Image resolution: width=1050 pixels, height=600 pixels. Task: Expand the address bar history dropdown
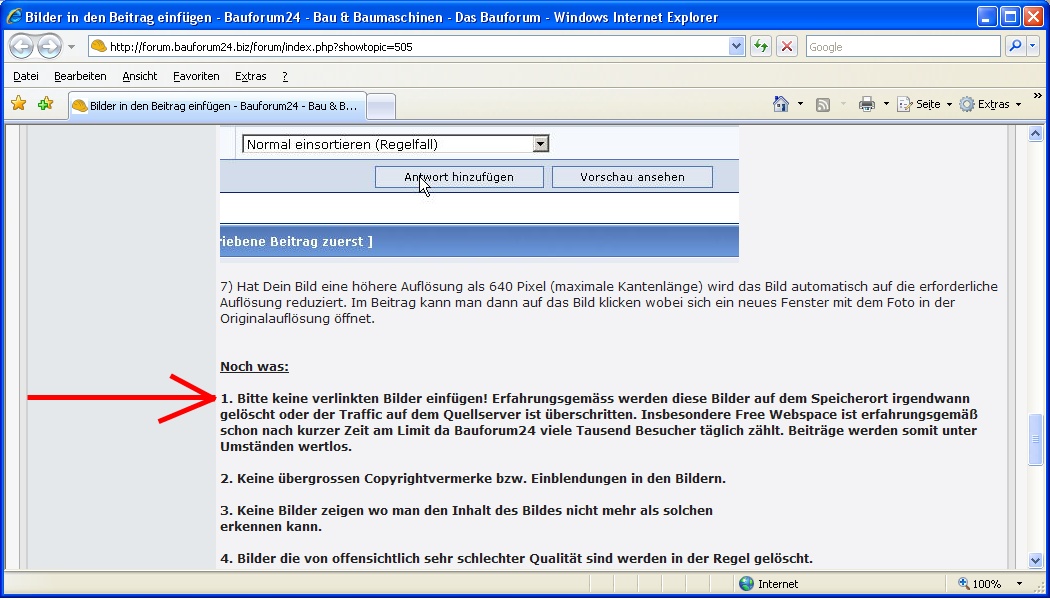pyautogui.click(x=737, y=46)
